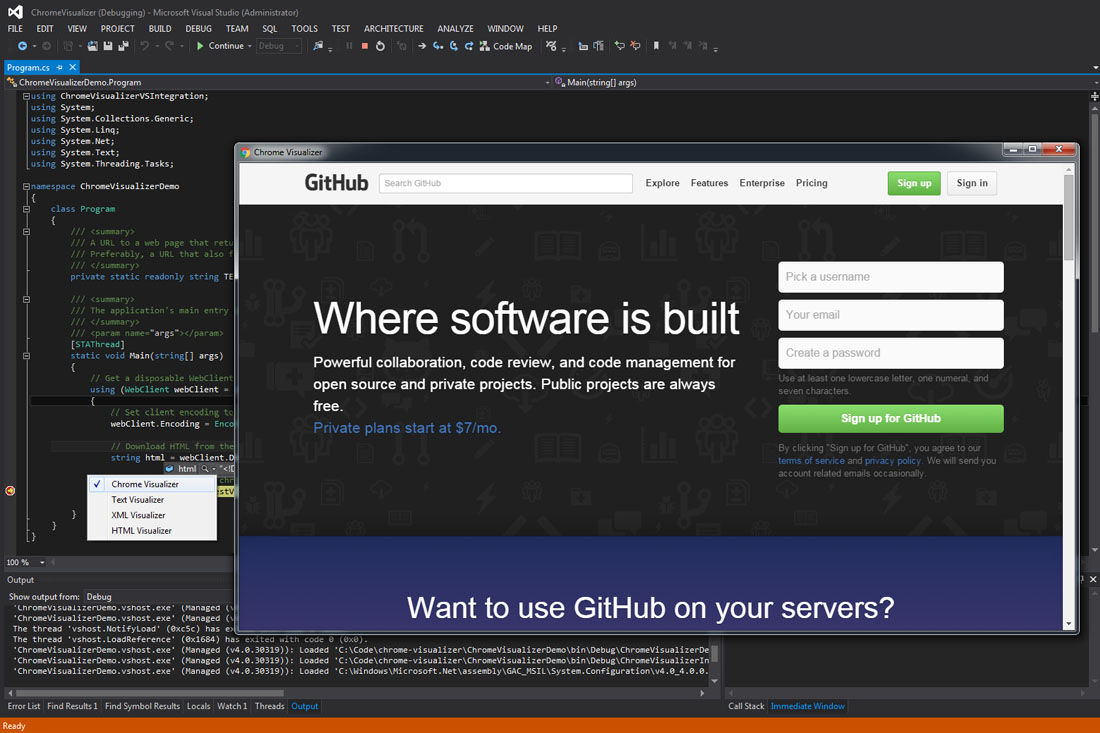Click the Undo toolbar icon
The image size is (1100, 733).
click(x=145, y=46)
